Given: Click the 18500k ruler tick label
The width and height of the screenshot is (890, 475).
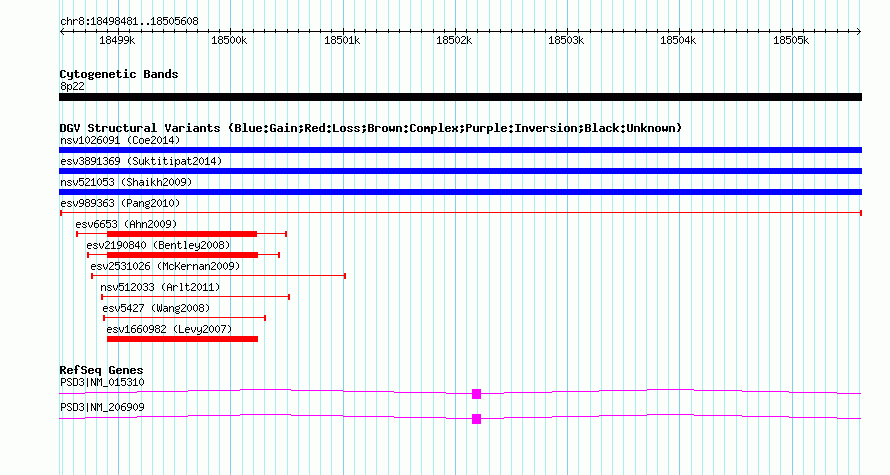Looking at the screenshot, I should click(x=229, y=40).
